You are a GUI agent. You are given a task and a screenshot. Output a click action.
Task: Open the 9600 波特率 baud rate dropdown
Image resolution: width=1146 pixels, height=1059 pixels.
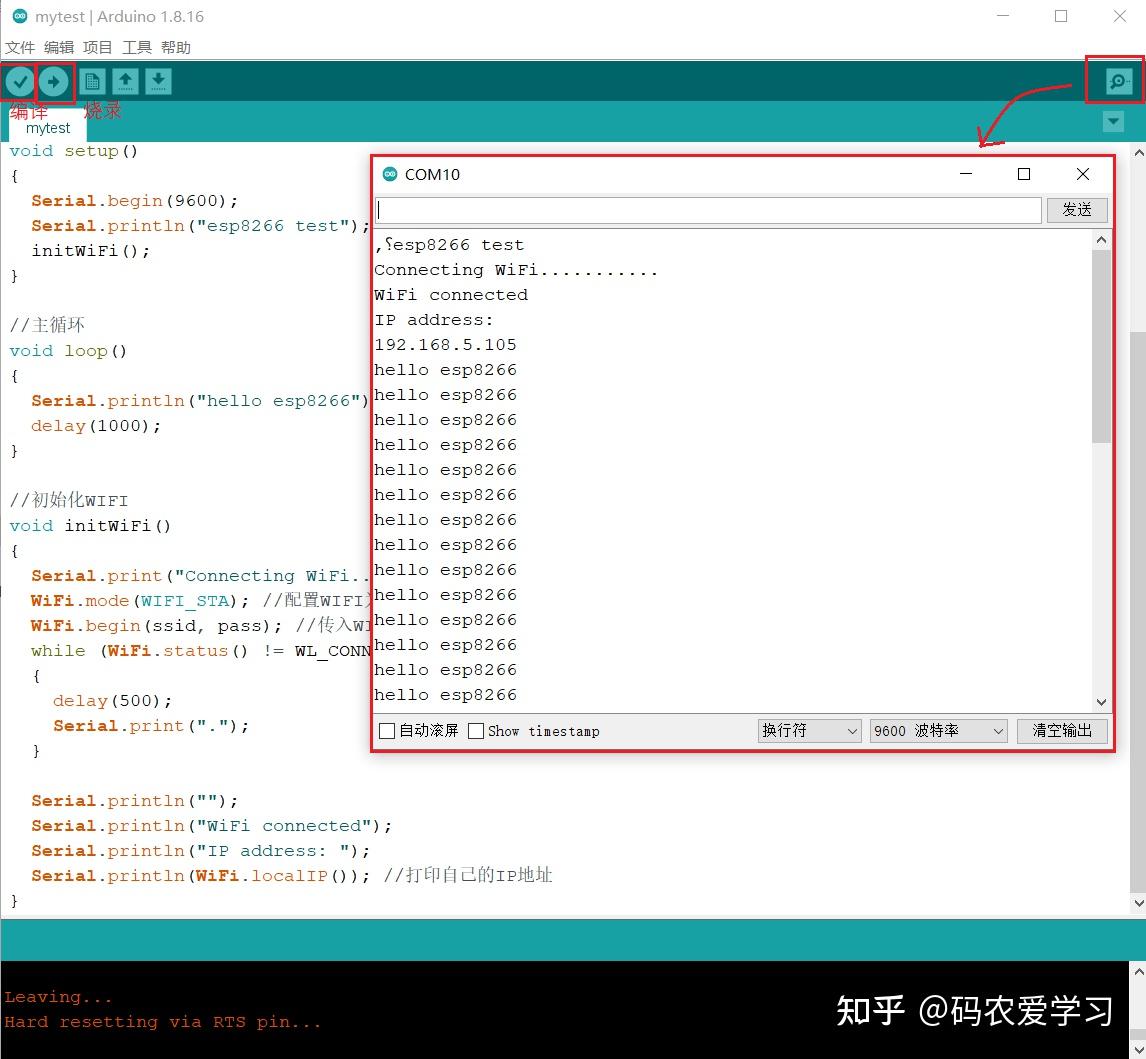coord(936,731)
